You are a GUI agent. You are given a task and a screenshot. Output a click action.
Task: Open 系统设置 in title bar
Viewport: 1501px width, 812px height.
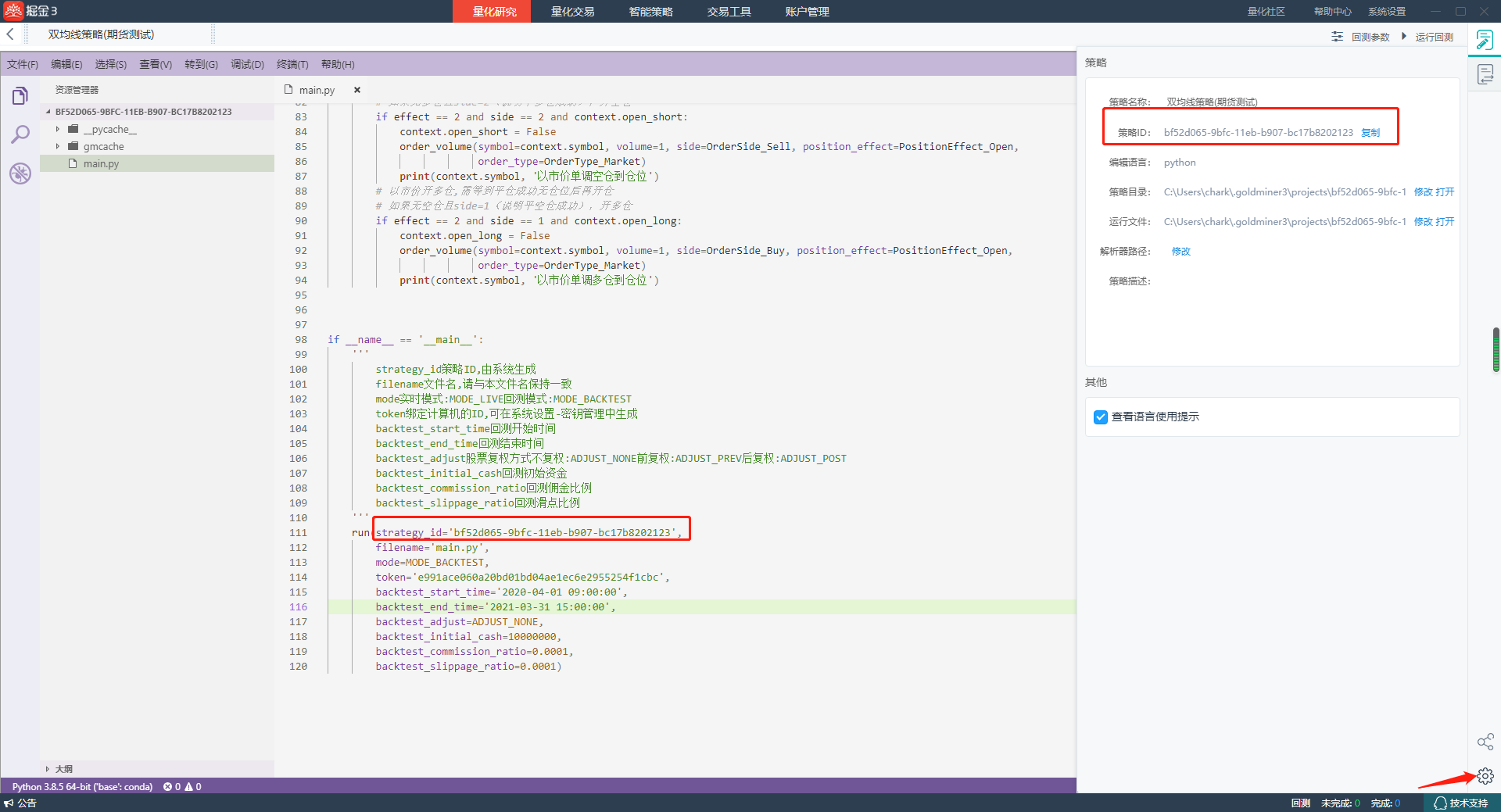(1387, 11)
